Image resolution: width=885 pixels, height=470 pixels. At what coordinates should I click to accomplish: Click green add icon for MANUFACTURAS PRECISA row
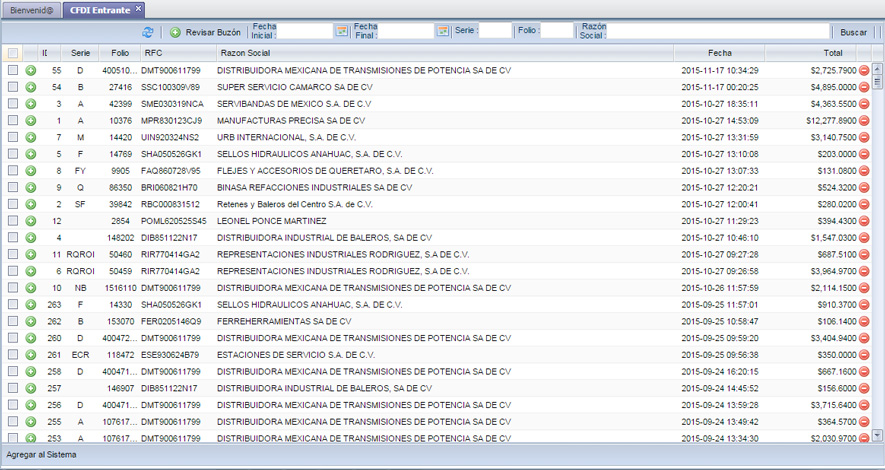(30, 121)
